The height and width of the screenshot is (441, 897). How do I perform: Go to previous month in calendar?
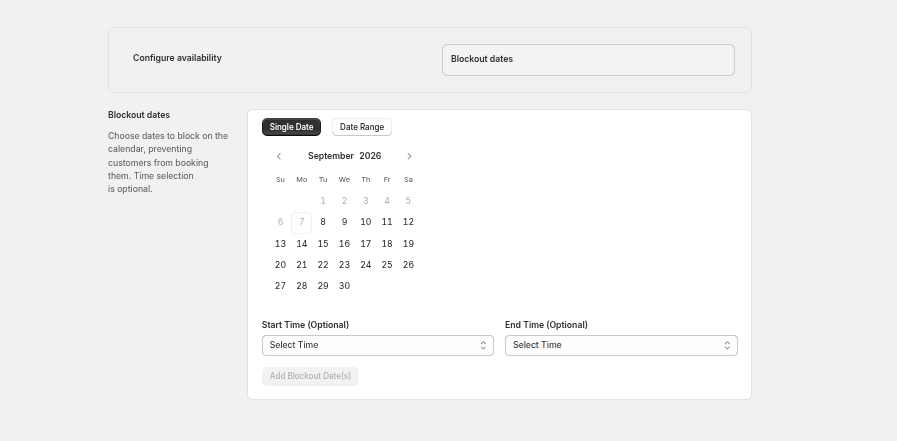click(x=279, y=156)
